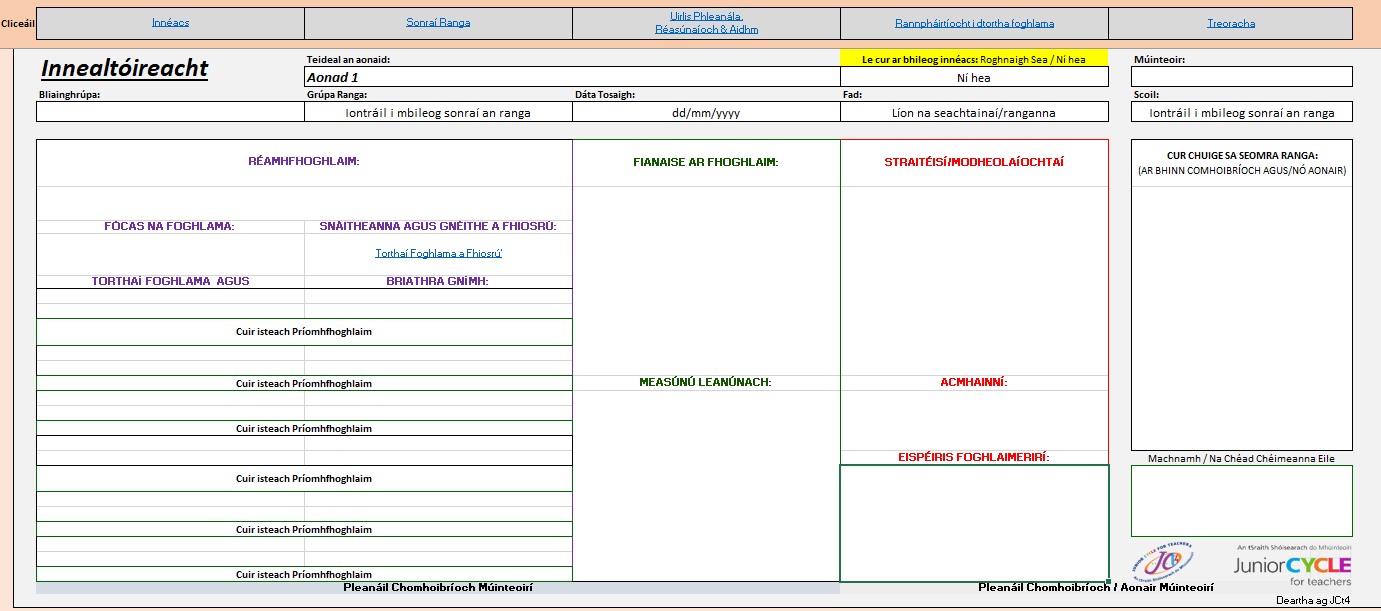The image size is (1381, 611).
Task: Go to the Sonraí Ranga link
Action: 438,23
